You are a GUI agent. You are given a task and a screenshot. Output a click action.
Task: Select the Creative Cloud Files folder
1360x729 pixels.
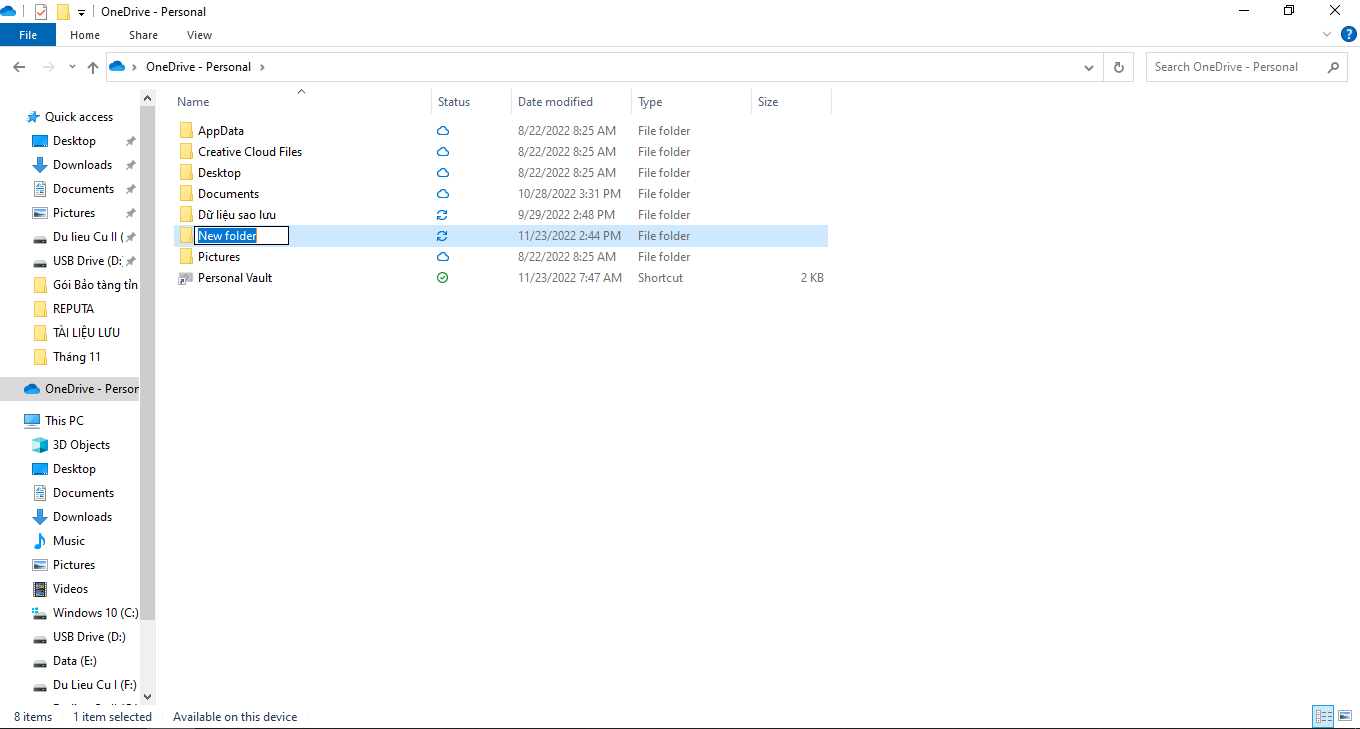(x=250, y=152)
